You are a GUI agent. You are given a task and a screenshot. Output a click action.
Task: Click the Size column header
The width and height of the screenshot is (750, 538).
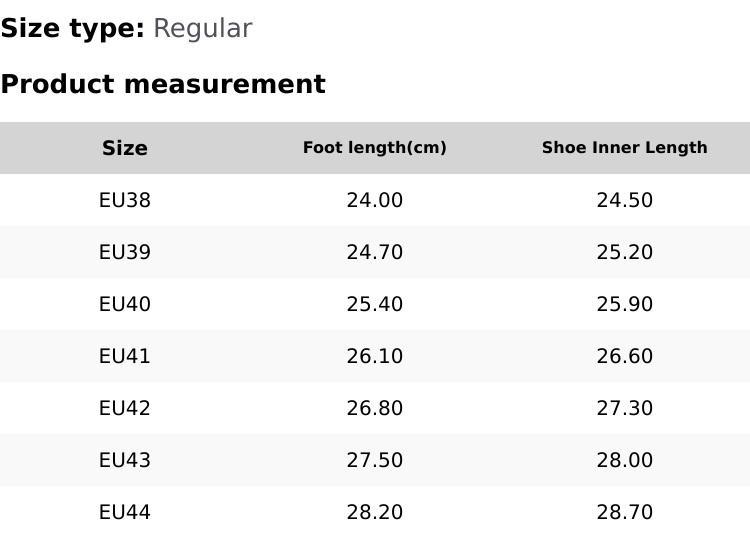[125, 148]
